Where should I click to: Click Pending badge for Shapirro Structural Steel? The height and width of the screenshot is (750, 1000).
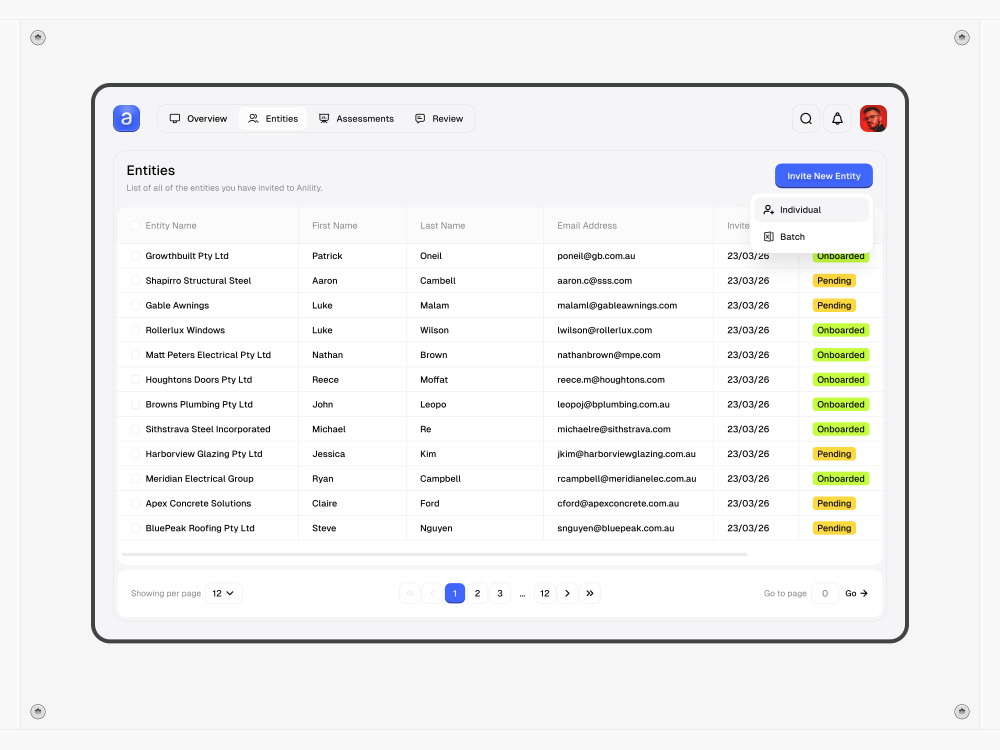click(834, 281)
